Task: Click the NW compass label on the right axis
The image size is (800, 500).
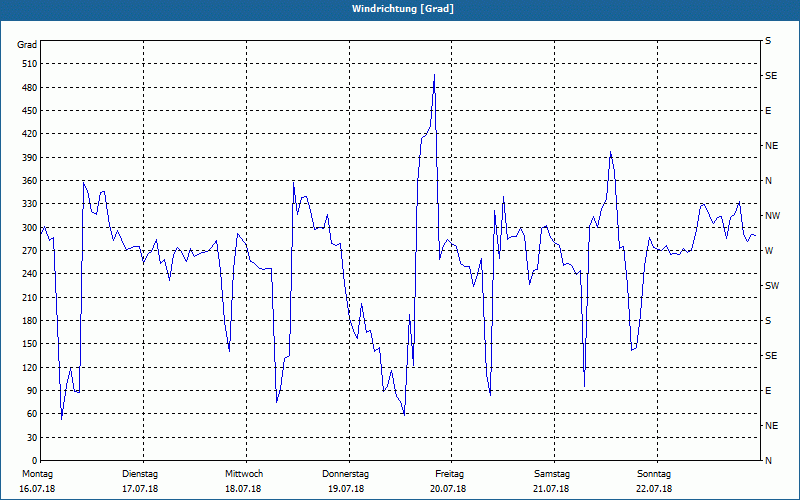Action: coord(772,216)
